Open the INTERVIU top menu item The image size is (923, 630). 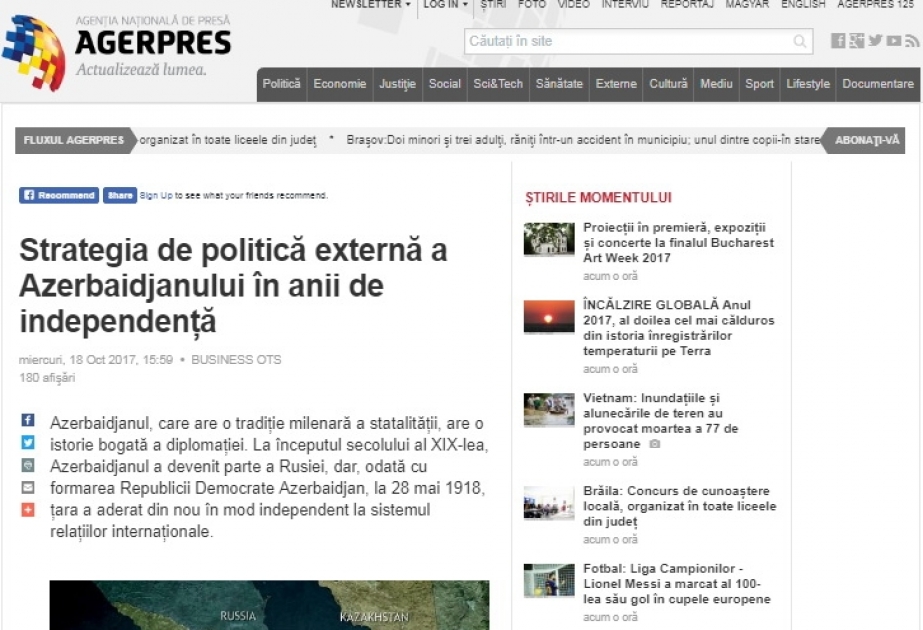[x=625, y=5]
